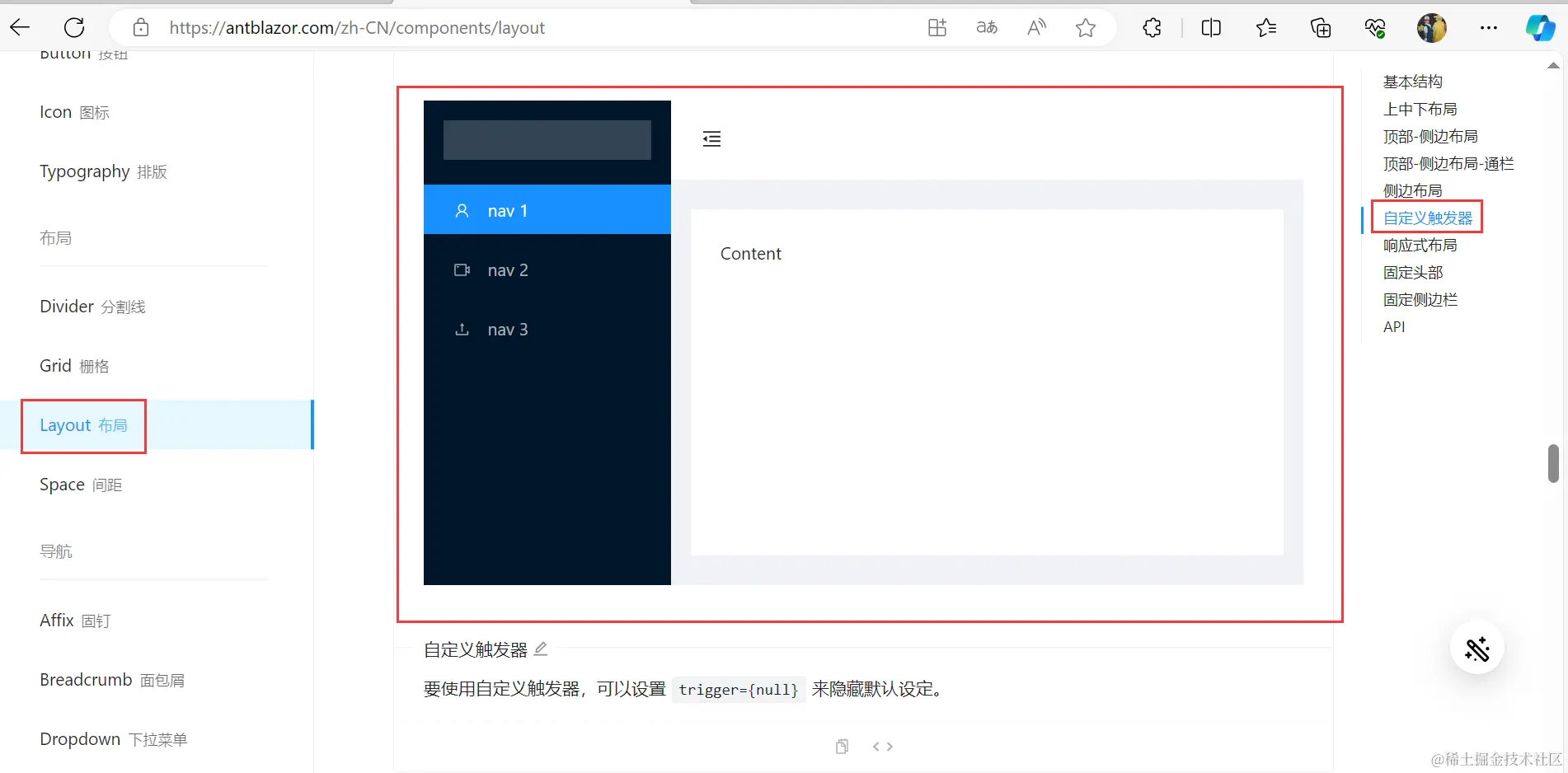1568x773 pixels.
Task: Open the Collections icon
Action: point(1321,27)
